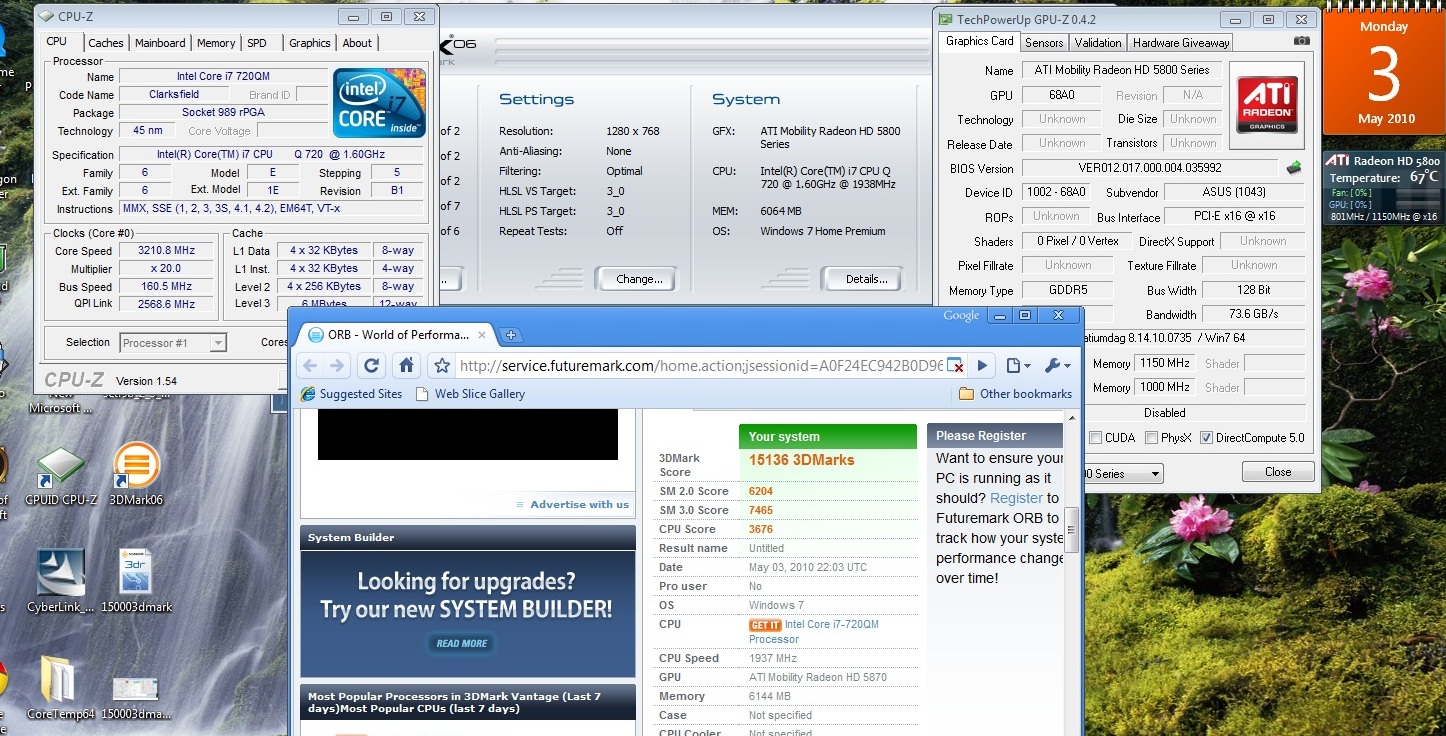Open the Hardware Giveaway tab in GPU-Z
Screen dimensions: 1446x736
(1181, 43)
